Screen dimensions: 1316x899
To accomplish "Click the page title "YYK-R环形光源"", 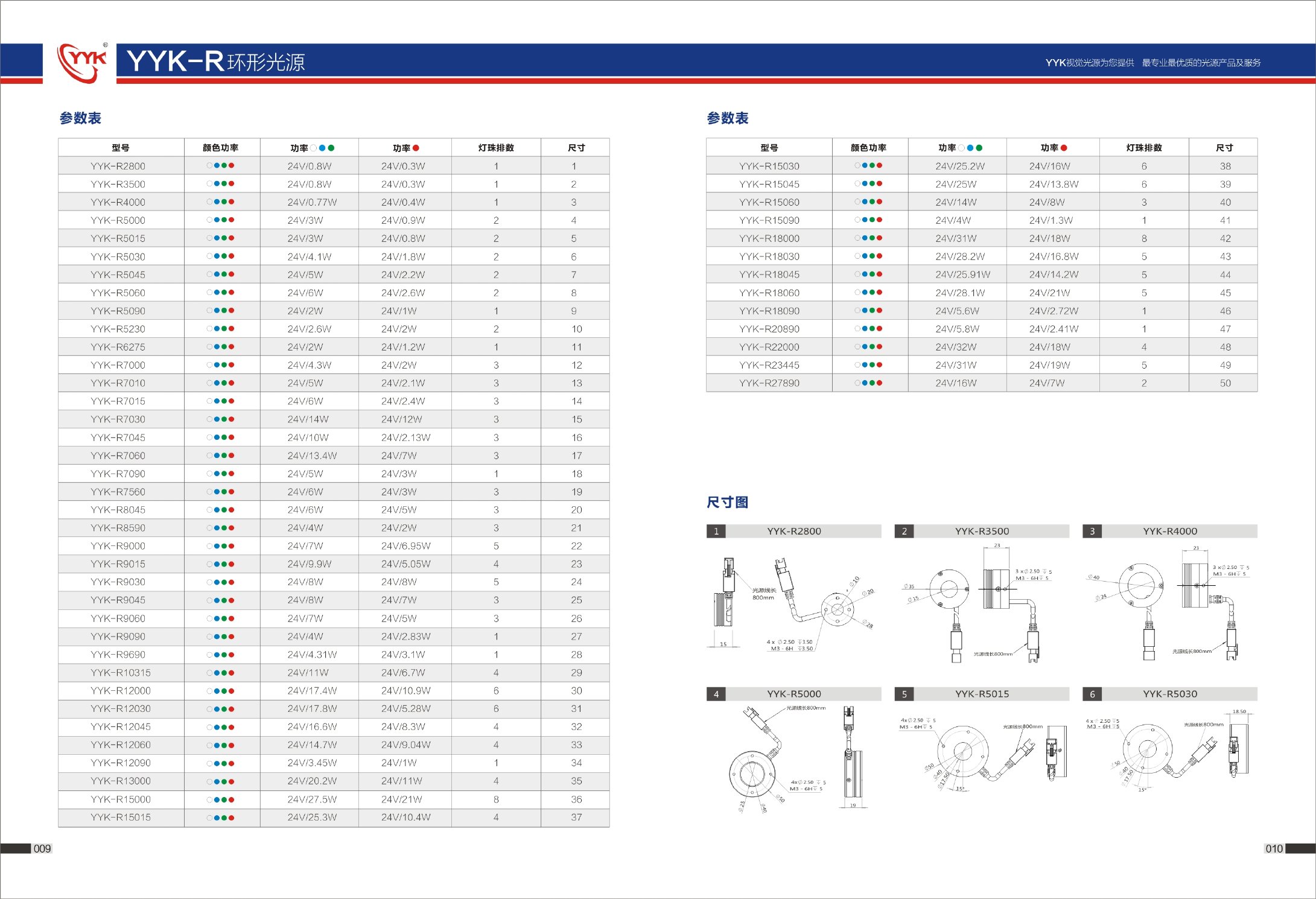I will [x=216, y=62].
